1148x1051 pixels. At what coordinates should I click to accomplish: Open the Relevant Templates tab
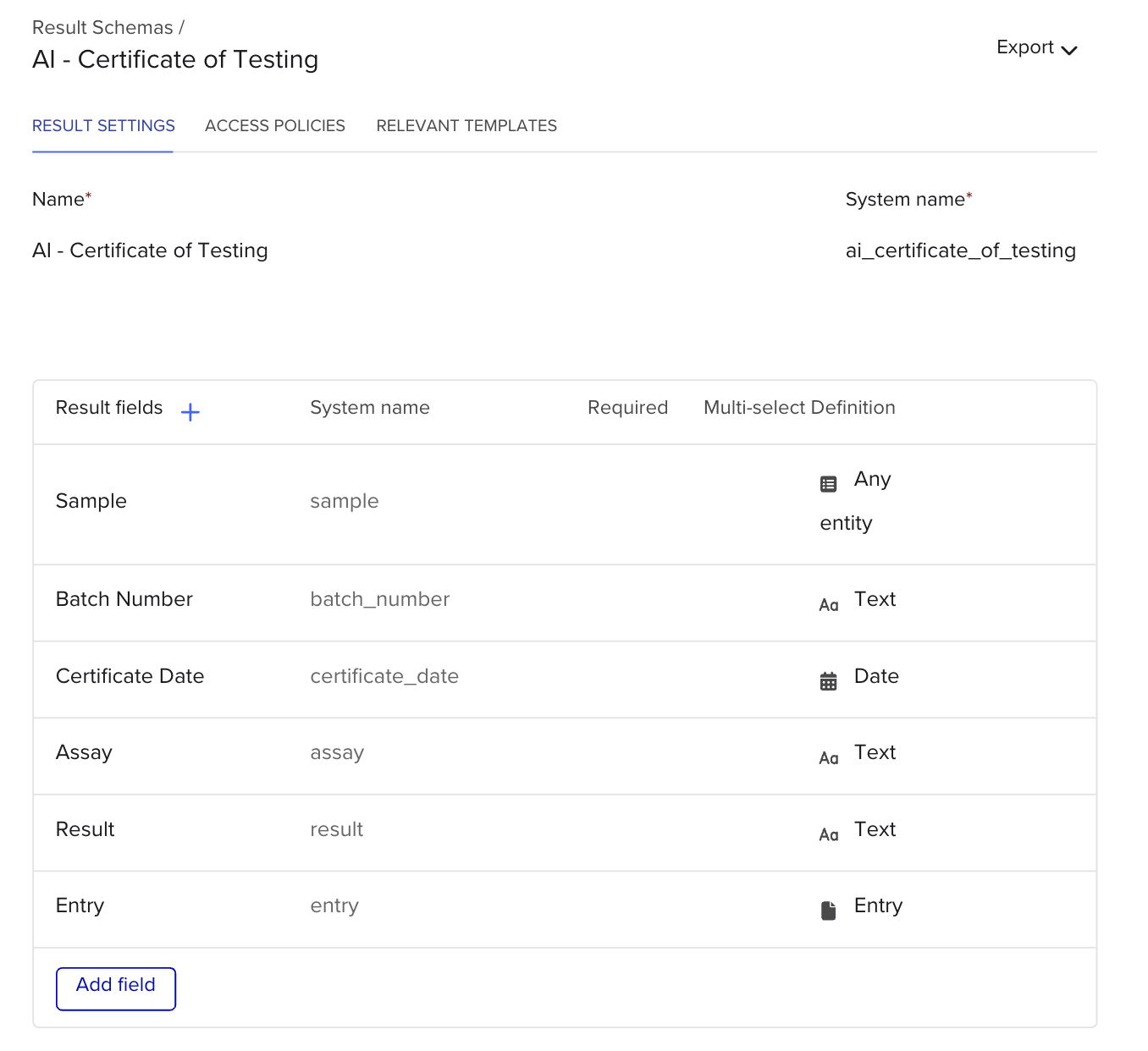[x=466, y=126]
